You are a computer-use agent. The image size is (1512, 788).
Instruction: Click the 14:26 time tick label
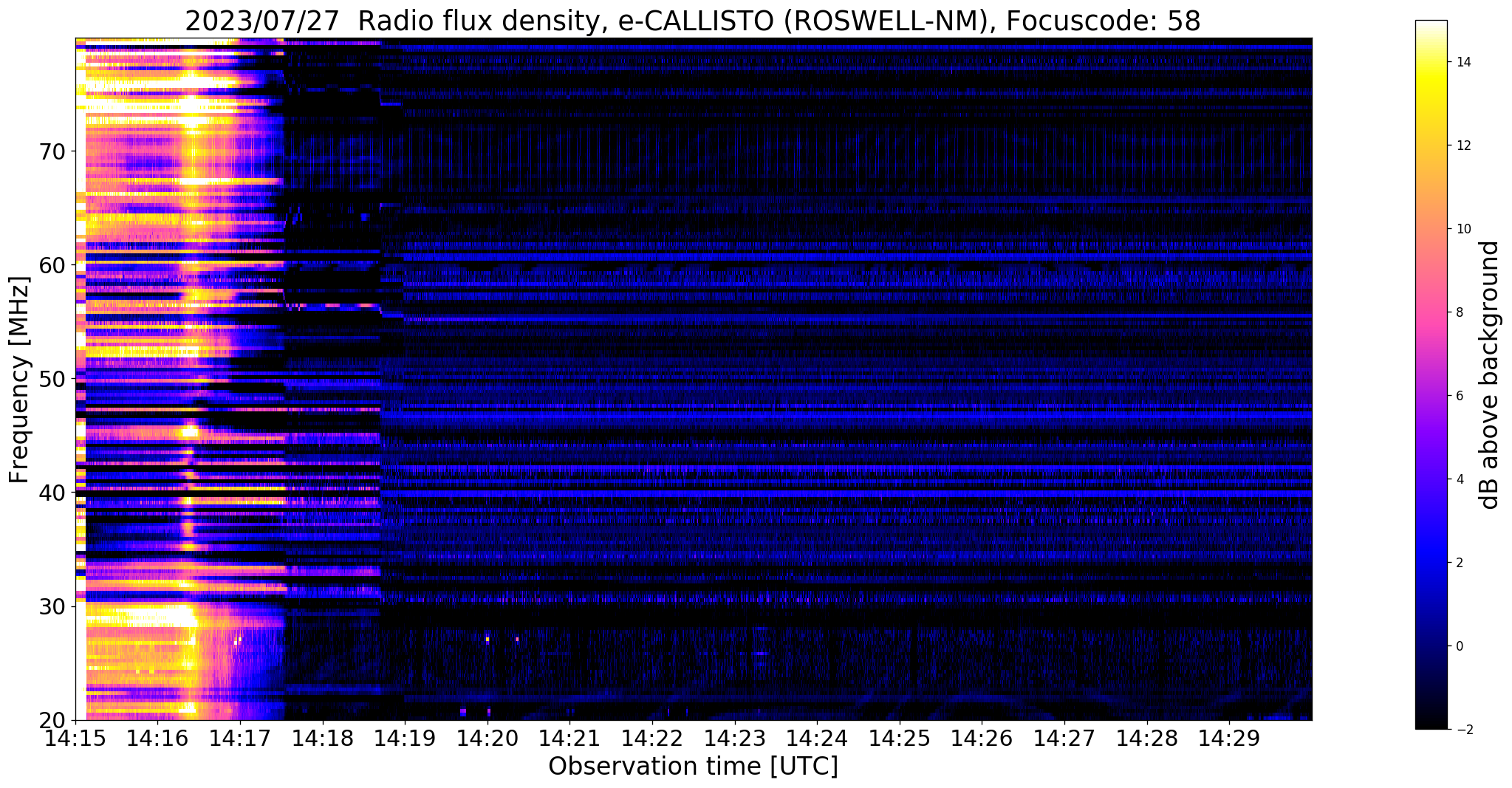point(982,738)
